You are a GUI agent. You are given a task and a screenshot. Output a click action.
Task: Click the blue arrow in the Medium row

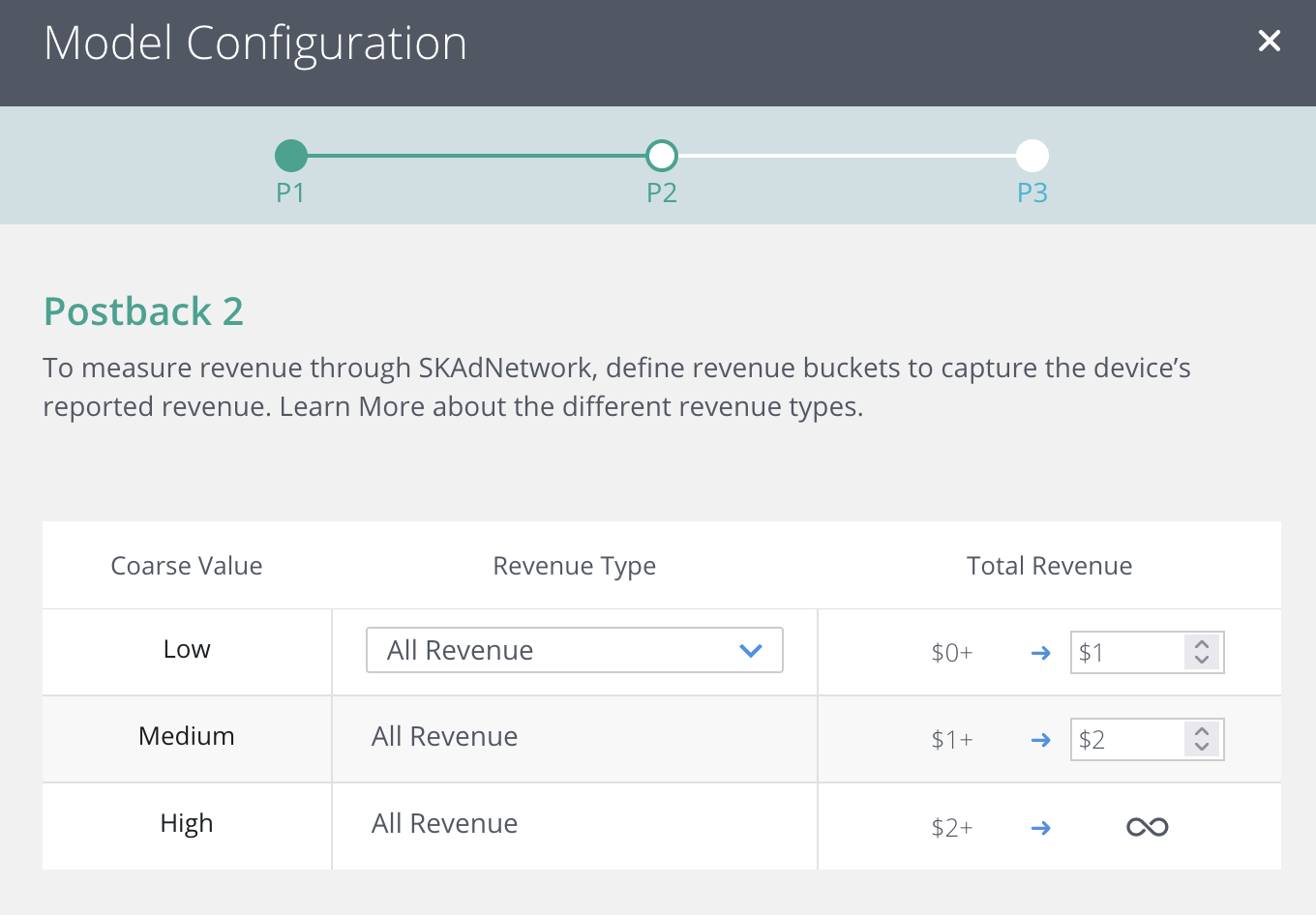1041,740
